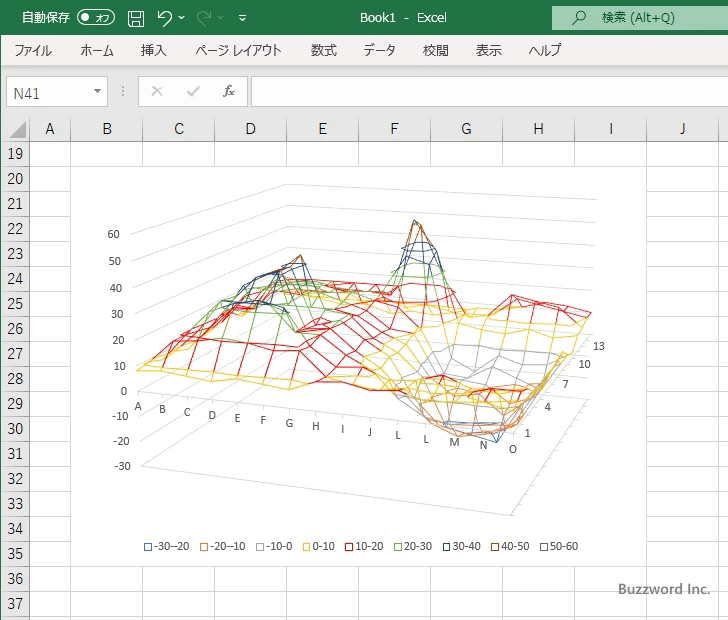The width and height of the screenshot is (728, 620).
Task: Open the 数式 tab
Action: 324,50
